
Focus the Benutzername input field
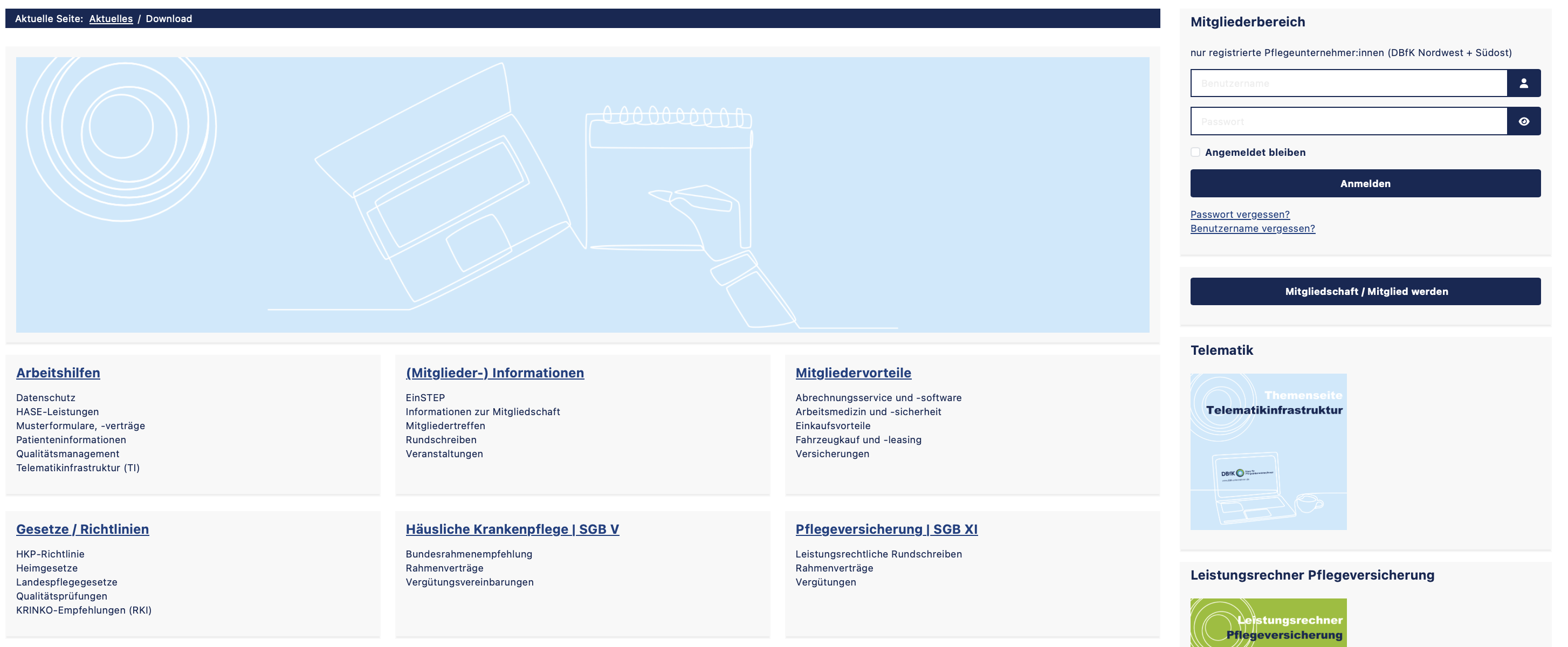click(x=1349, y=84)
